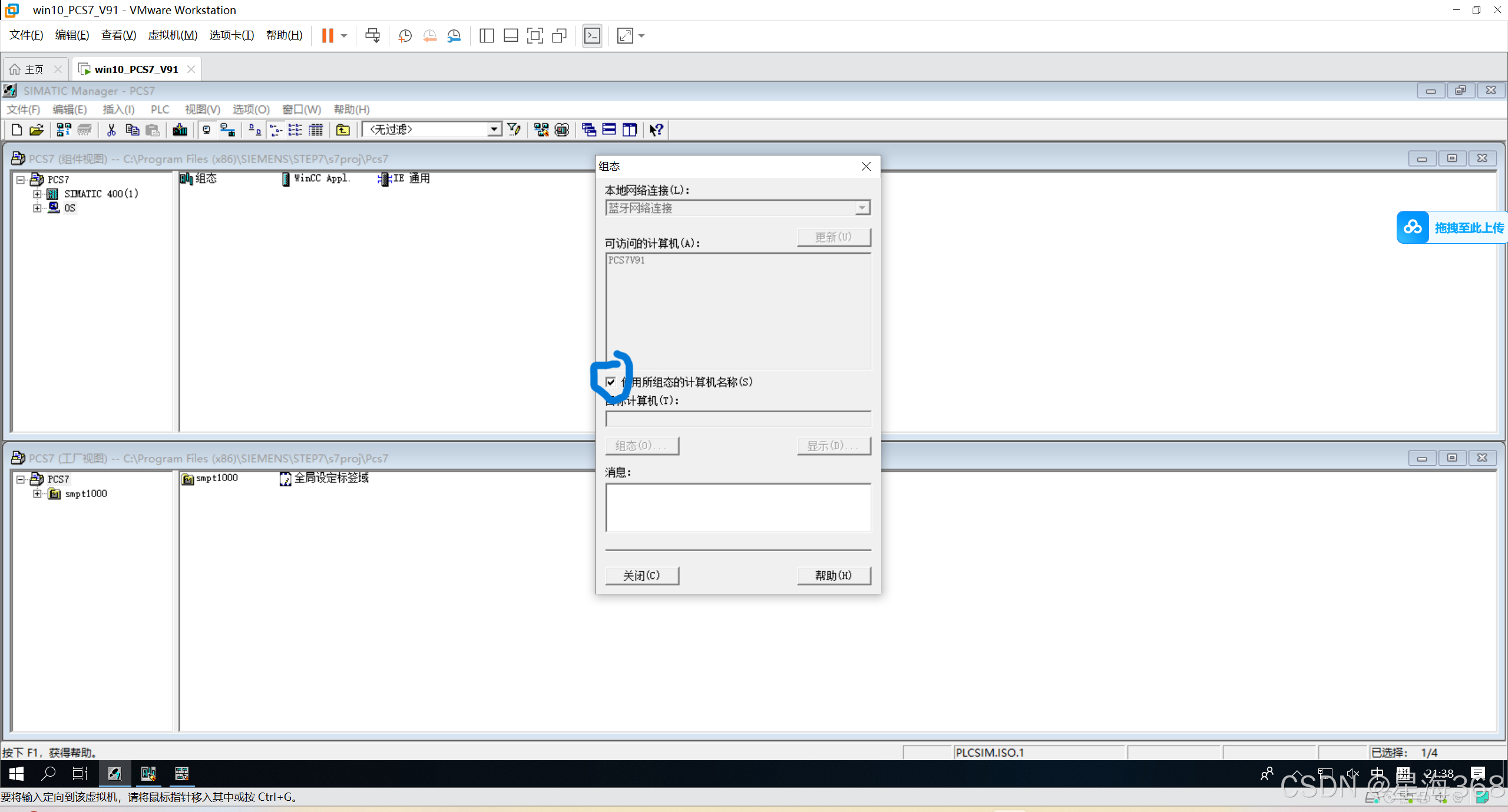
Task: Open the Windows Start menu
Action: (16, 774)
